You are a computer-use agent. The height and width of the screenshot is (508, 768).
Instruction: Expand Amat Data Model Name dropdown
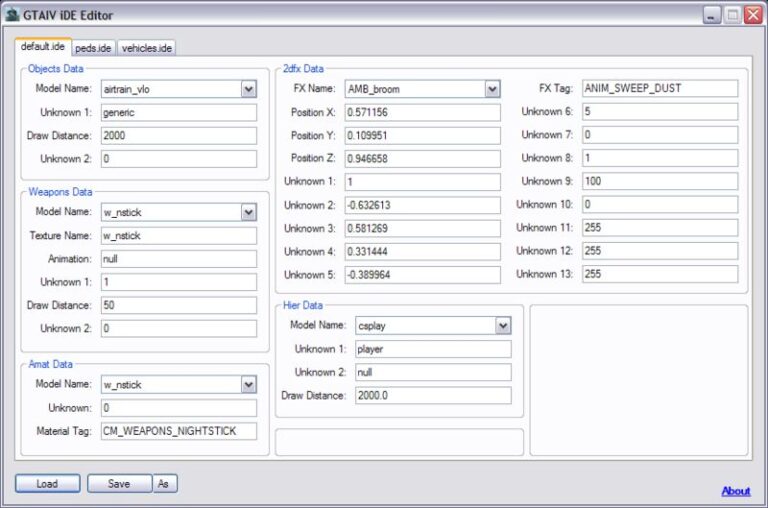[249, 385]
